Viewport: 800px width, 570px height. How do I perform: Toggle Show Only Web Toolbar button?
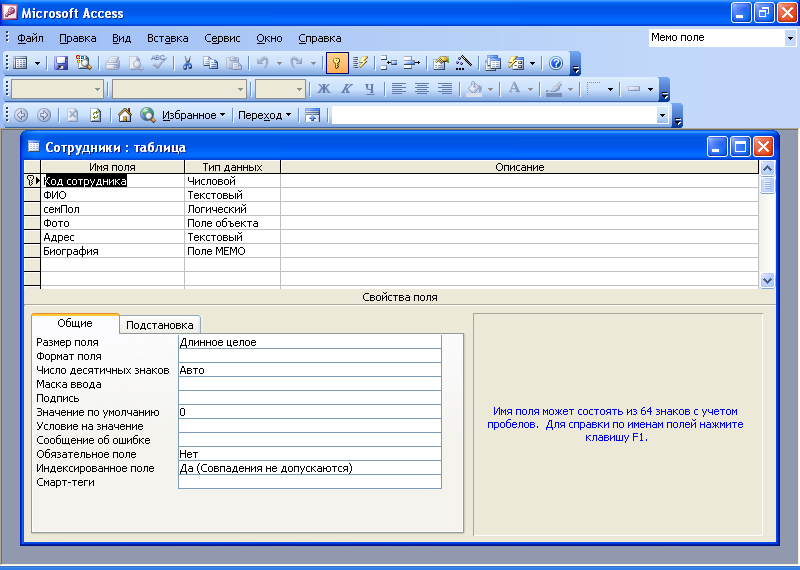pos(312,115)
